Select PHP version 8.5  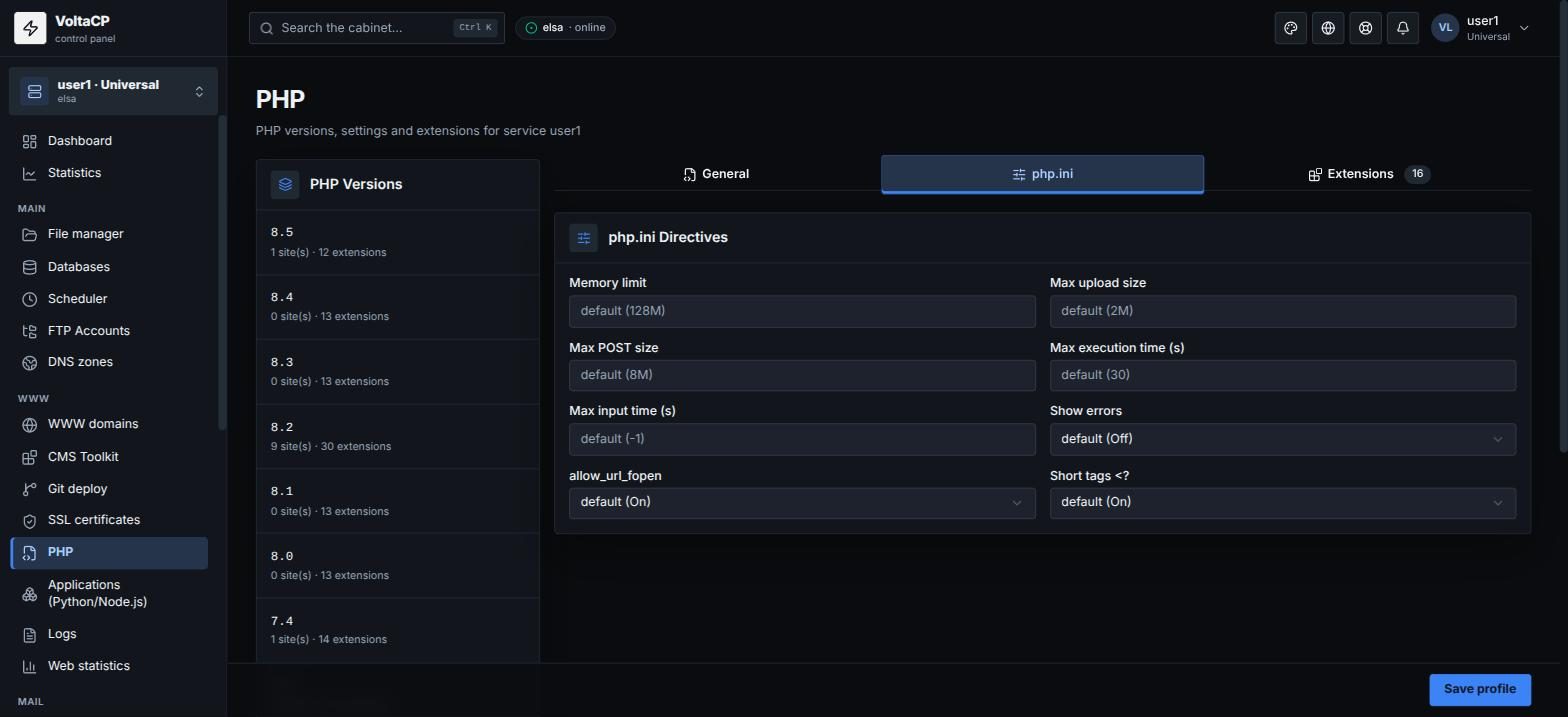point(398,242)
